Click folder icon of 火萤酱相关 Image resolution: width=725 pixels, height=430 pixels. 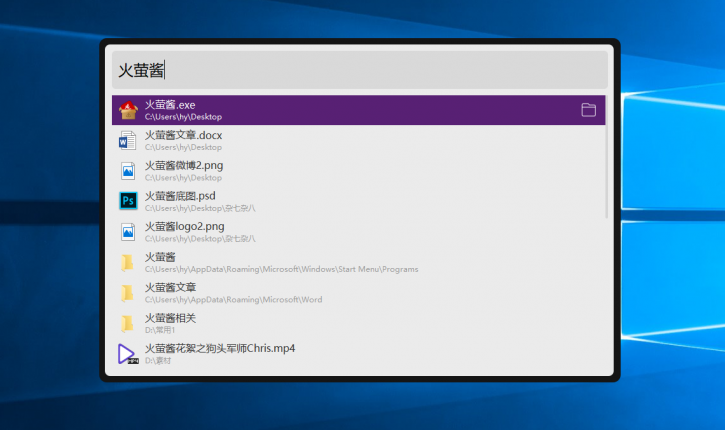(x=127, y=324)
